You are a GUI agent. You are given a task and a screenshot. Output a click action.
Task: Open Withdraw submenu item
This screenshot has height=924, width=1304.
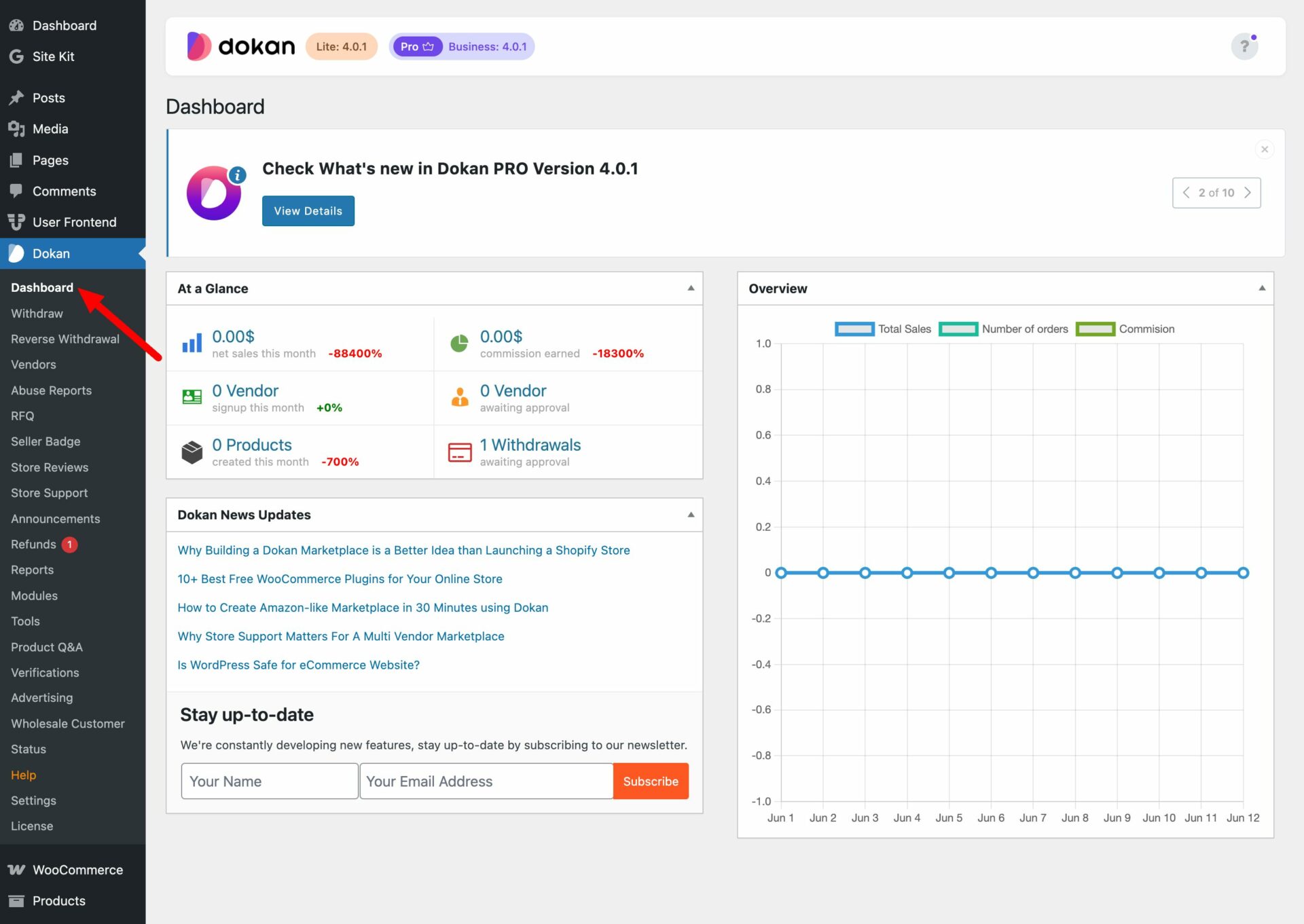(x=37, y=314)
